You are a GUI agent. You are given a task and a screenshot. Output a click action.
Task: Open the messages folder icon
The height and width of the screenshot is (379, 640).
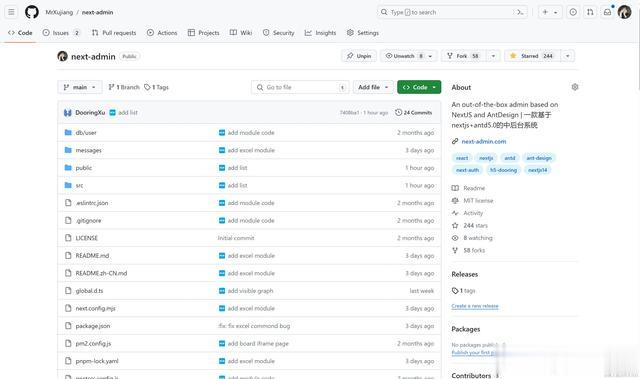[68, 150]
